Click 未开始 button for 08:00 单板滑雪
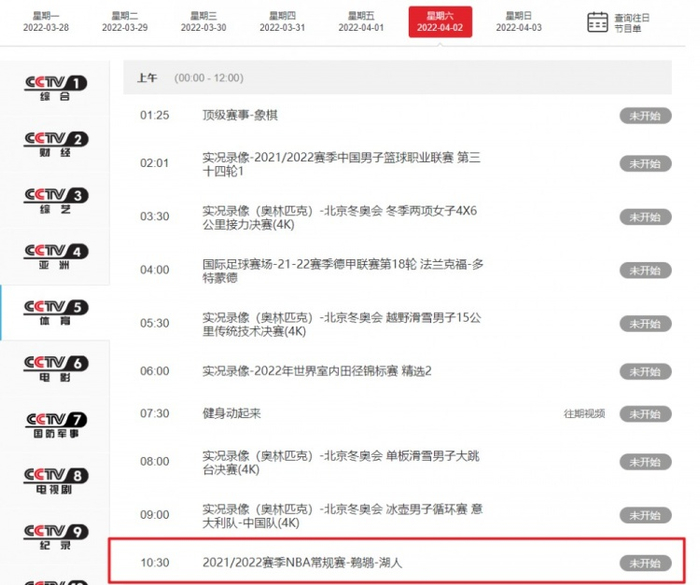700x585 pixels. tap(645, 462)
